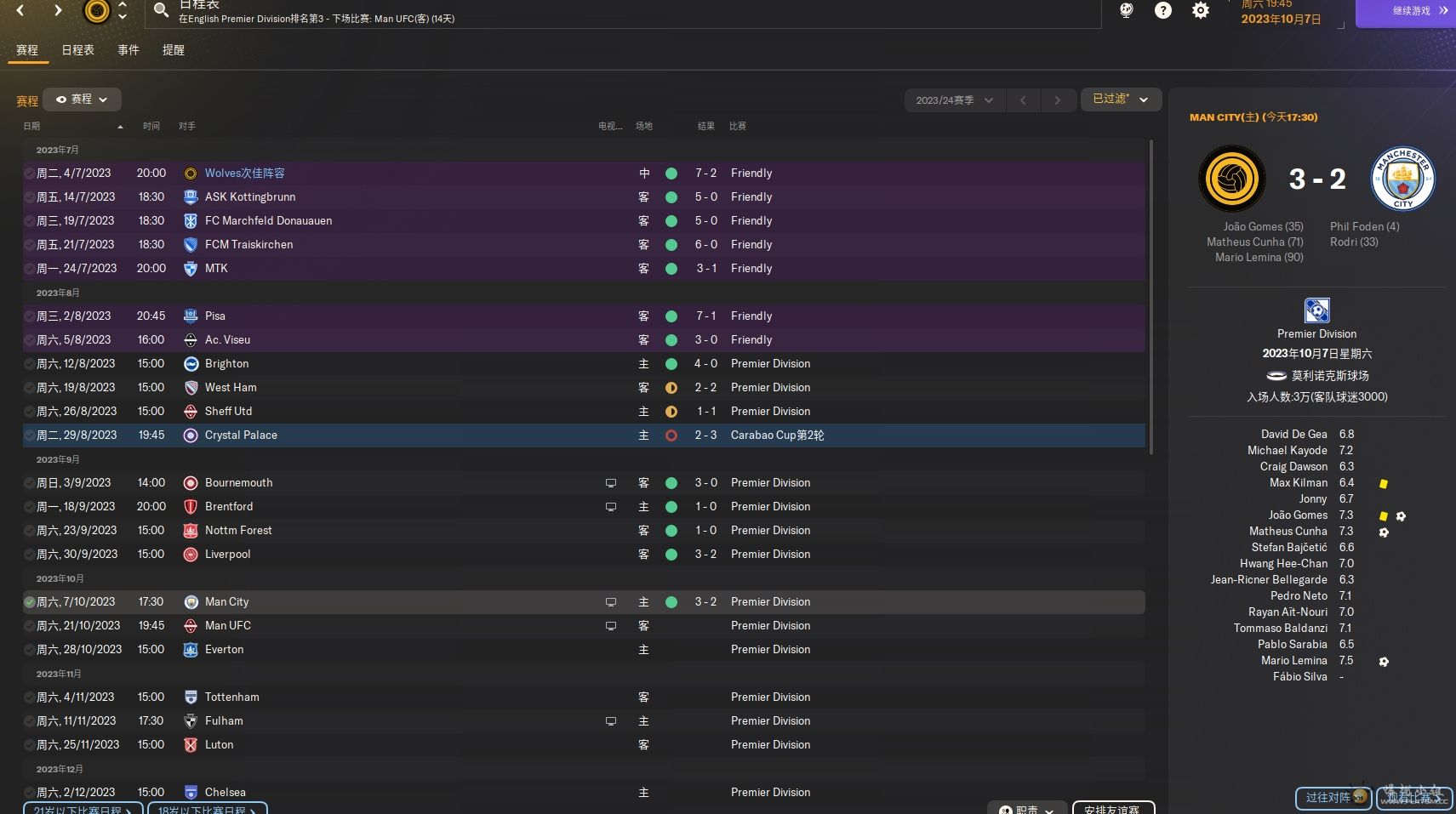Click the stadium icon beside 莫利诺克斯球场
The width and height of the screenshot is (1456, 814).
point(1276,375)
